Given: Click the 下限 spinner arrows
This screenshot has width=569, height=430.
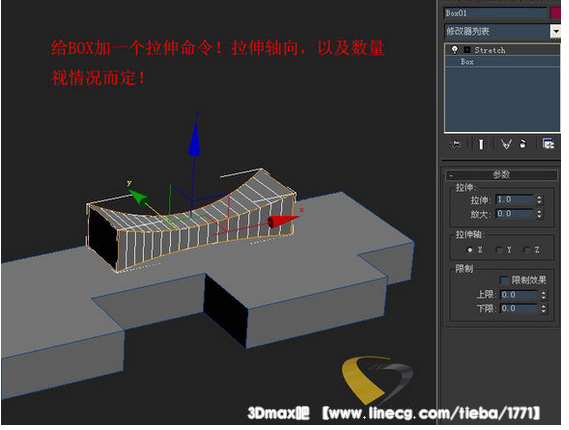Looking at the screenshot, I should pyautogui.click(x=543, y=308).
